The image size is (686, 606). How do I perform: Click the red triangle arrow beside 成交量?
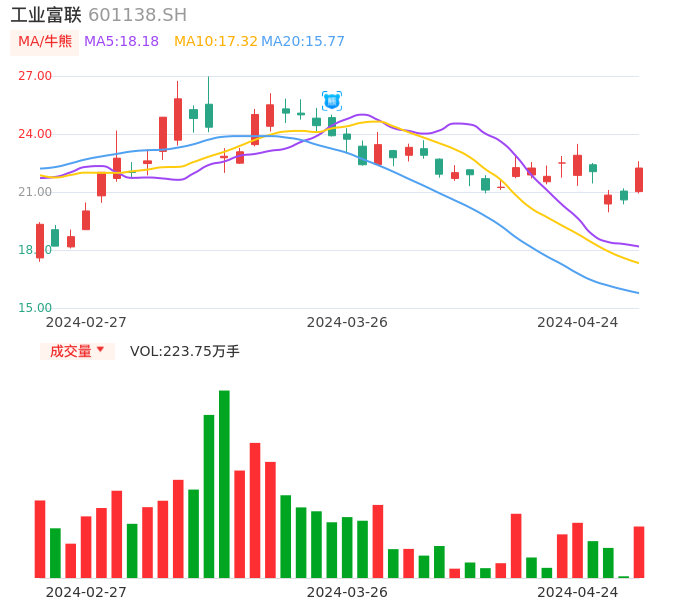coord(100,350)
